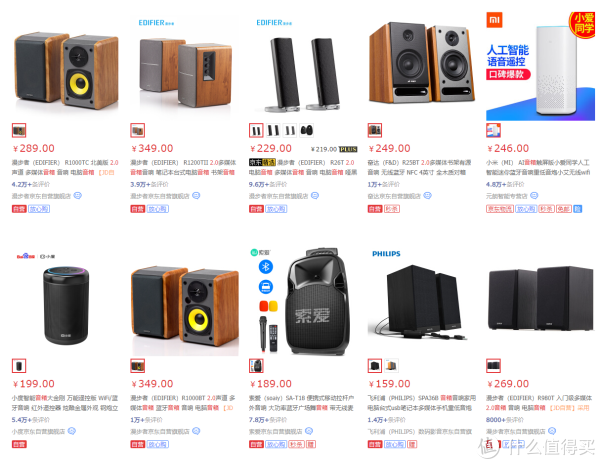
Task: View the 9.6万+ reviews of the R26T speakers
Action: tap(267, 184)
